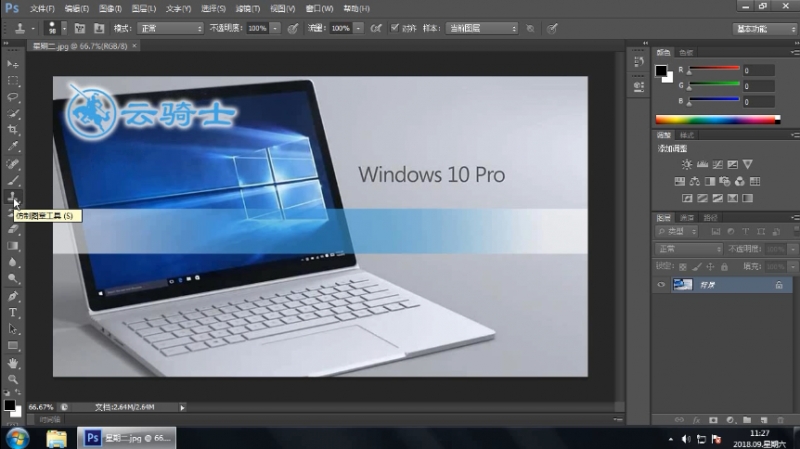Toggle the Brush panel icon in options bar
The width and height of the screenshot is (800, 449).
pyautogui.click(x=80, y=29)
